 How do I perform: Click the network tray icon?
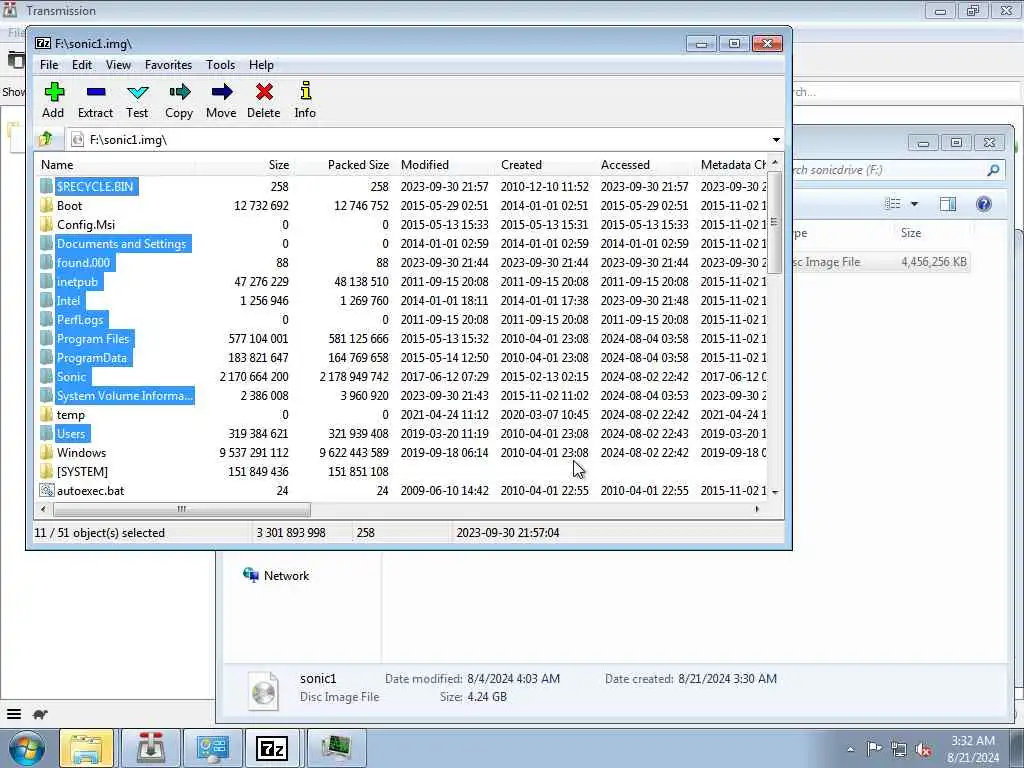click(899, 749)
